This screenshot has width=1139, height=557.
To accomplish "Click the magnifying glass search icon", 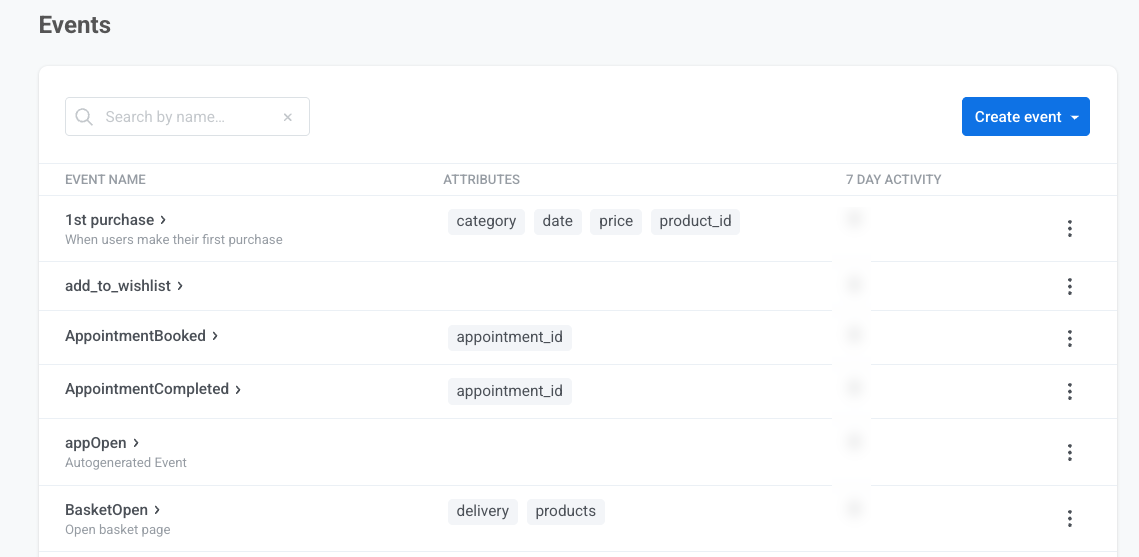I will click(84, 117).
